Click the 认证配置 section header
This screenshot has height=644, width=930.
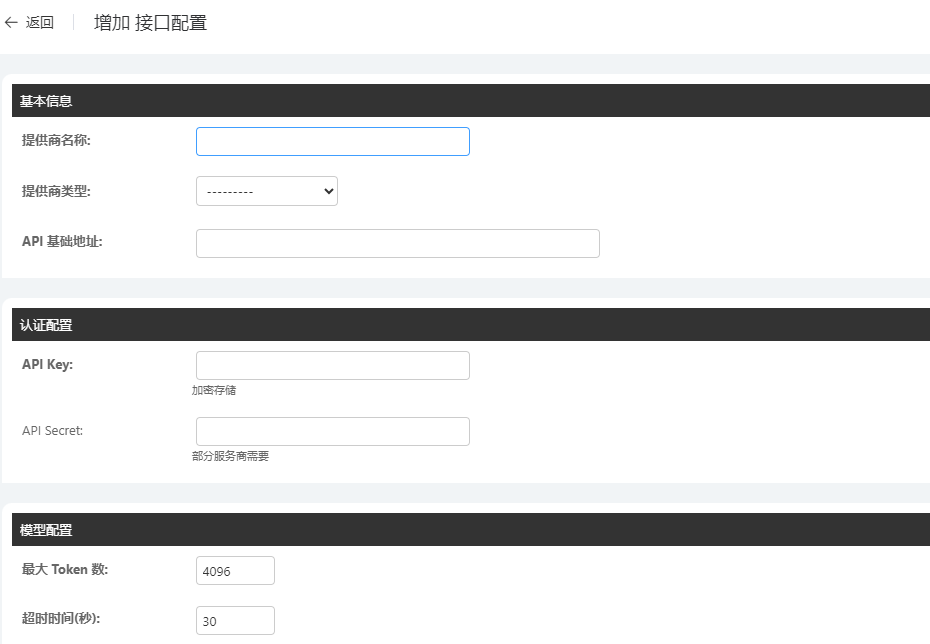pos(46,325)
